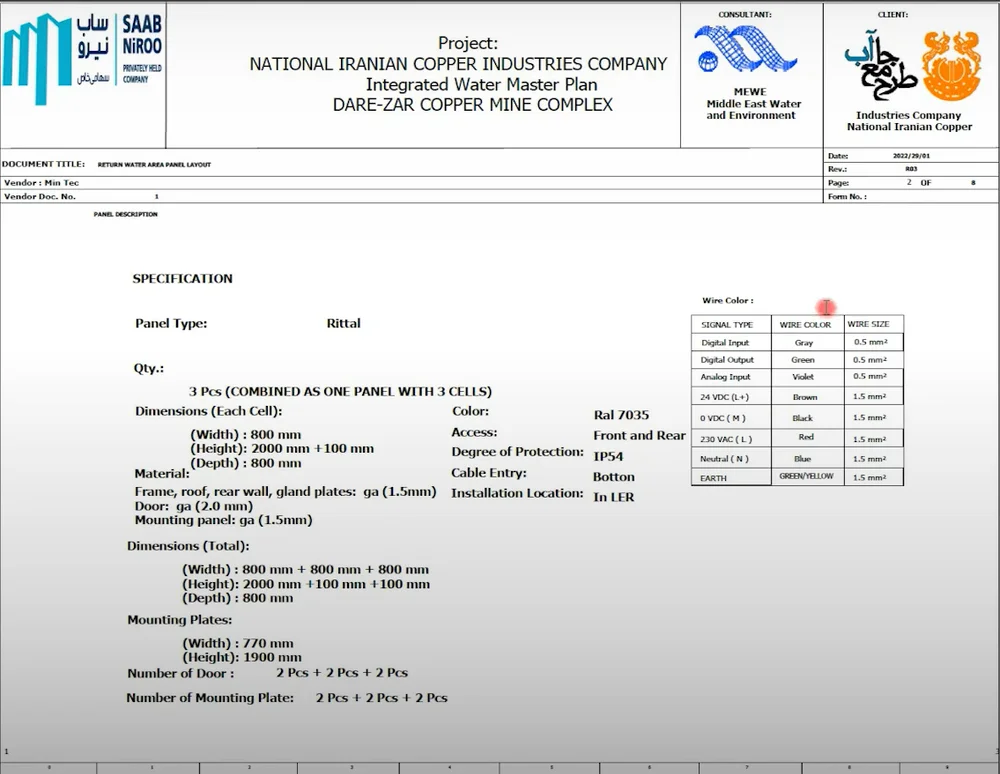The image size is (1000, 774).
Task: Click the 'Vendor : Min Tec' field
Action: 41,183
